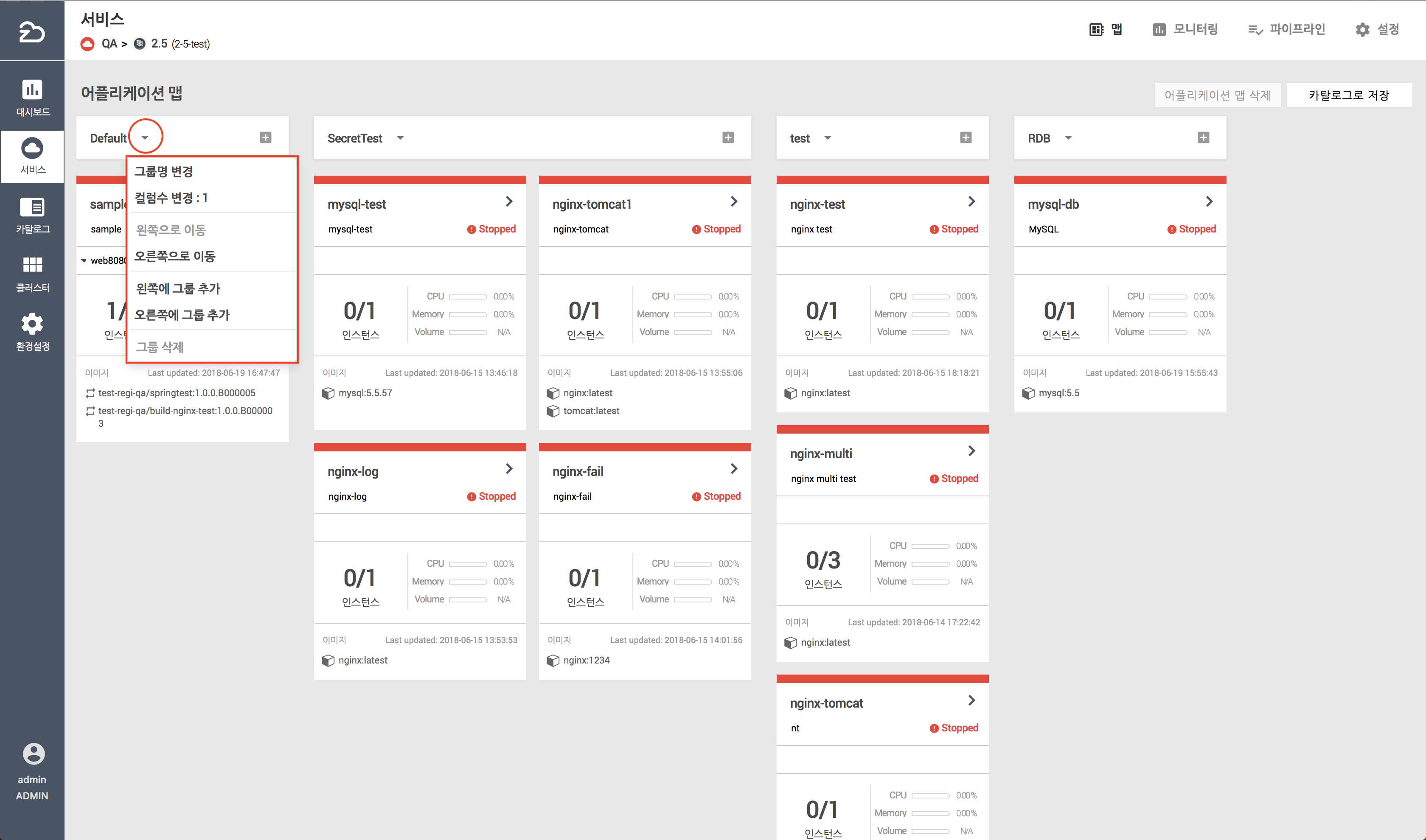Choose 오른쪽에 그룹 추가 from menu

(x=182, y=315)
